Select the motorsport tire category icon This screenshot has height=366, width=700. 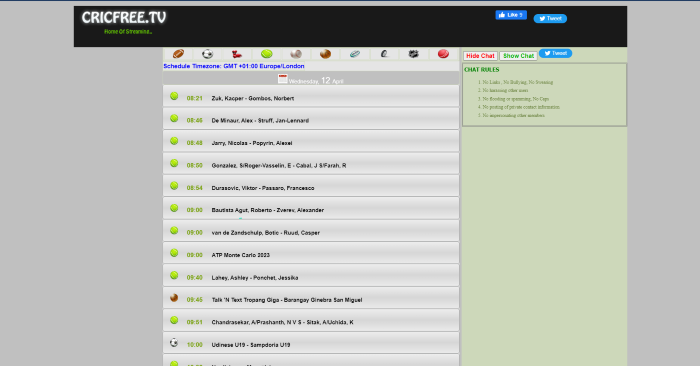pos(384,54)
